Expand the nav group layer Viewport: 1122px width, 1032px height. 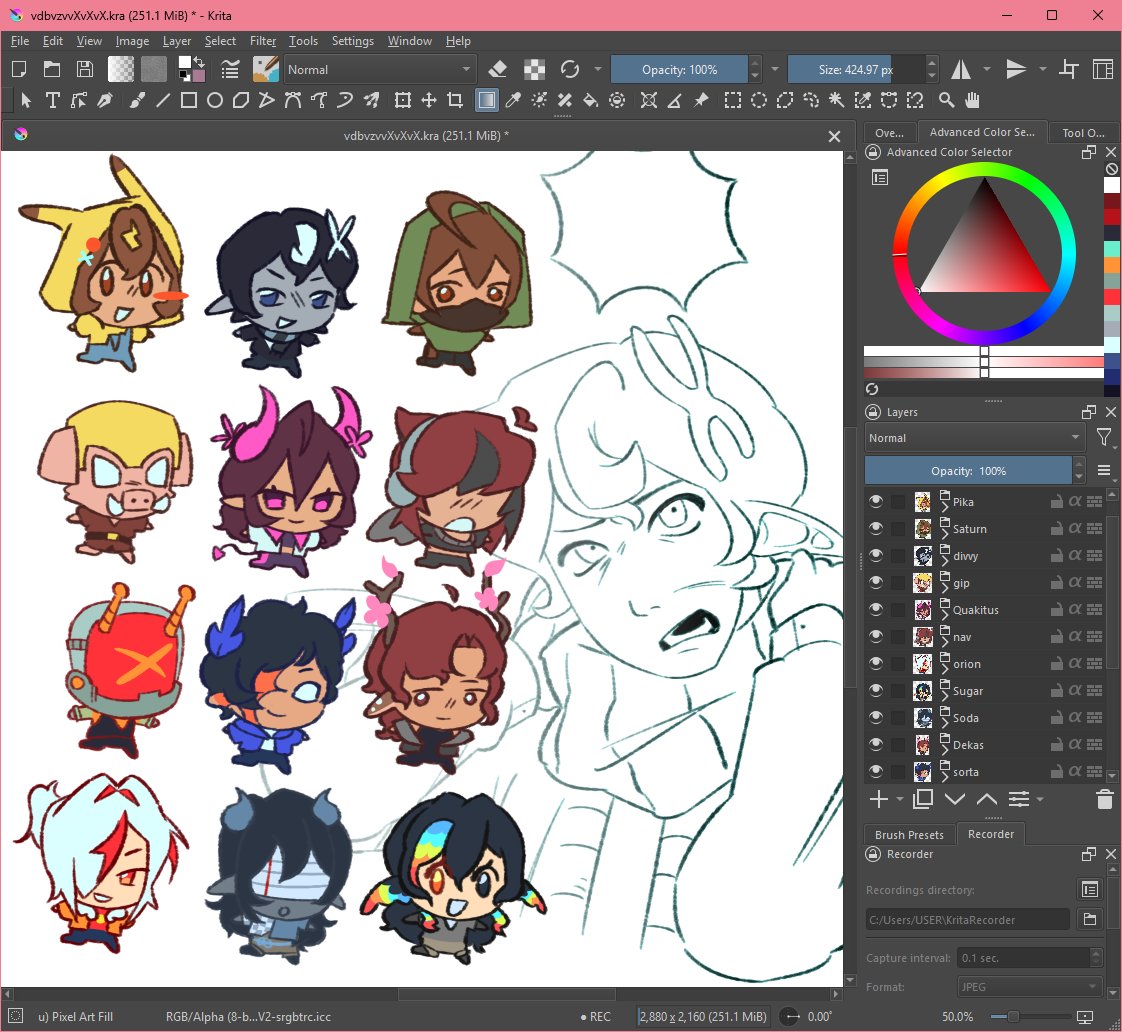pyautogui.click(x=945, y=641)
